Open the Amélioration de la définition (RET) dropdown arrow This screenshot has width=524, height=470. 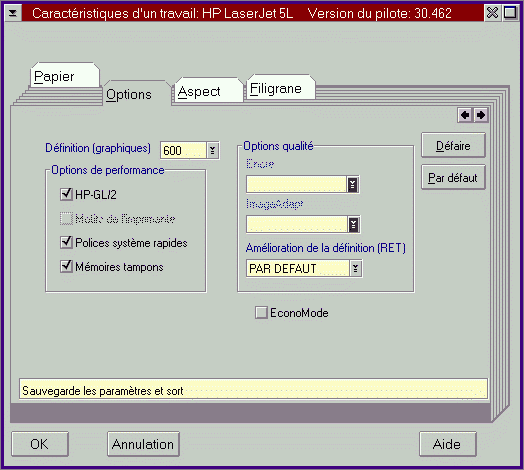pos(355,268)
